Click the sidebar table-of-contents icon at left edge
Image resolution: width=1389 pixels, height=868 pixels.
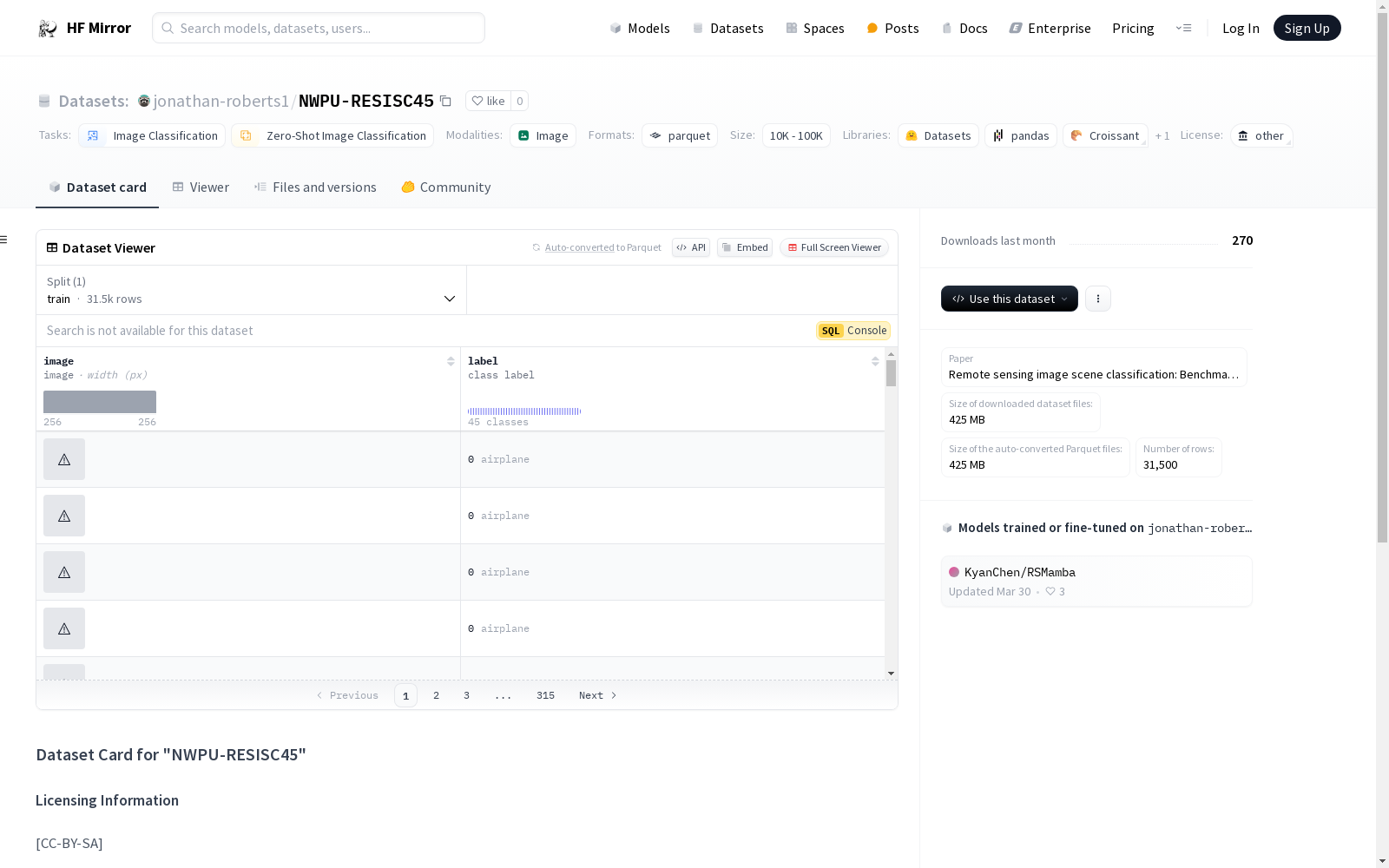(3, 240)
